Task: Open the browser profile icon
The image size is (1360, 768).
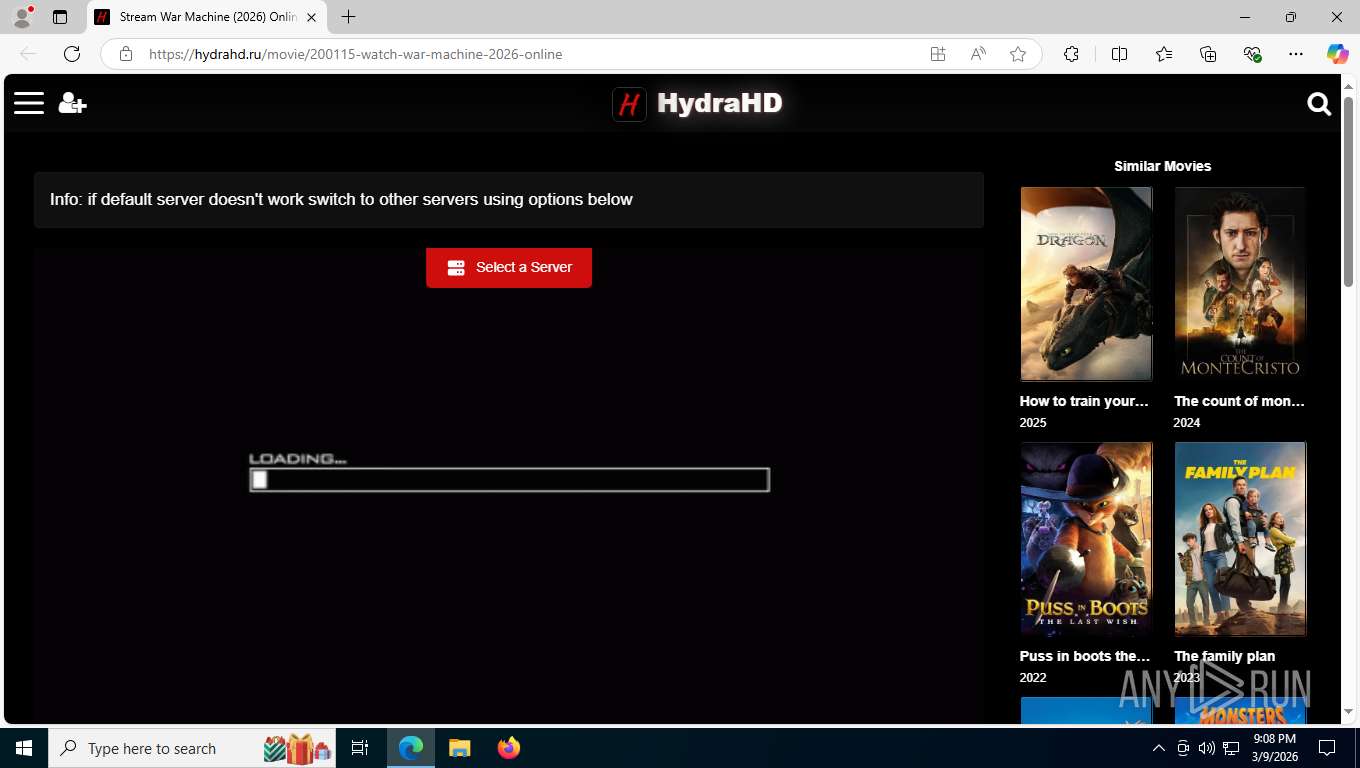Action: click(22, 17)
